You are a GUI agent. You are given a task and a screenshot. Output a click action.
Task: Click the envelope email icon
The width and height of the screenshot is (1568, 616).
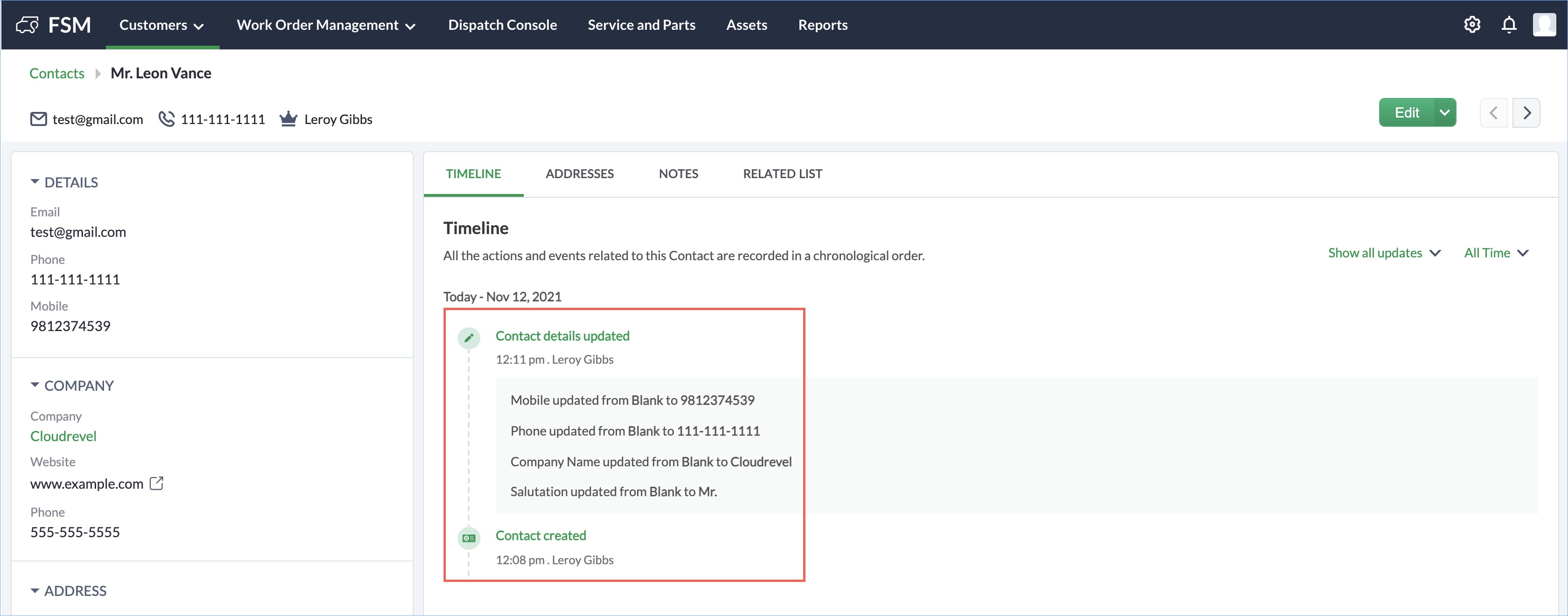[38, 119]
